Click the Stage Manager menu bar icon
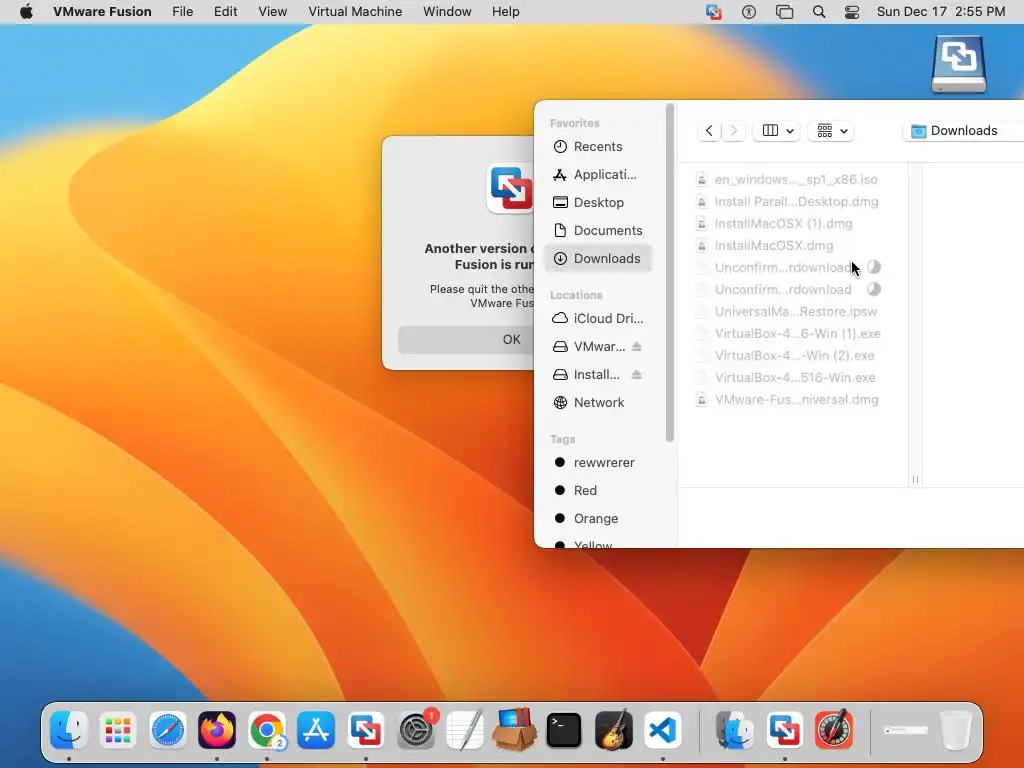Viewport: 1024px width, 768px height. click(x=784, y=12)
